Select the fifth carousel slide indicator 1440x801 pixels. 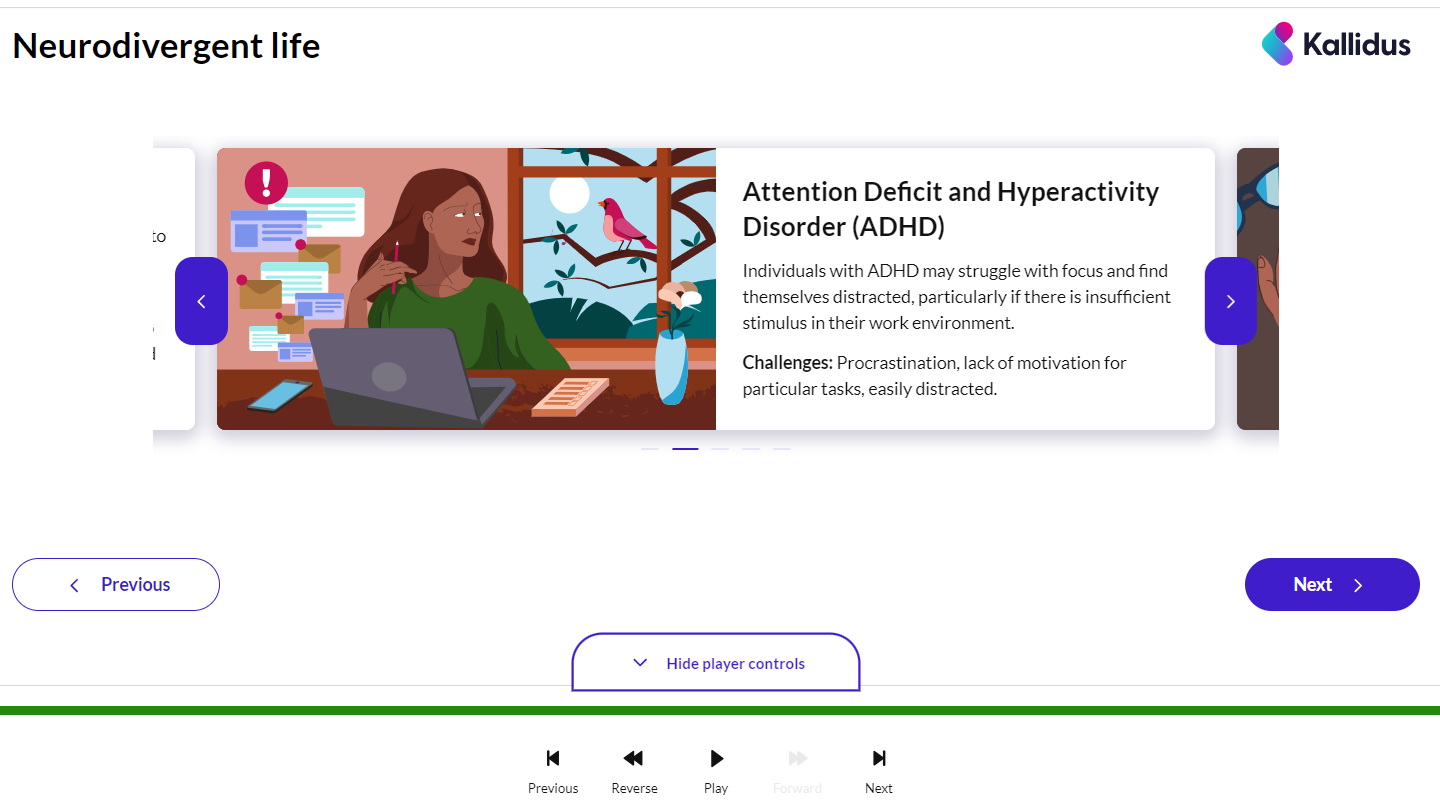(781, 449)
